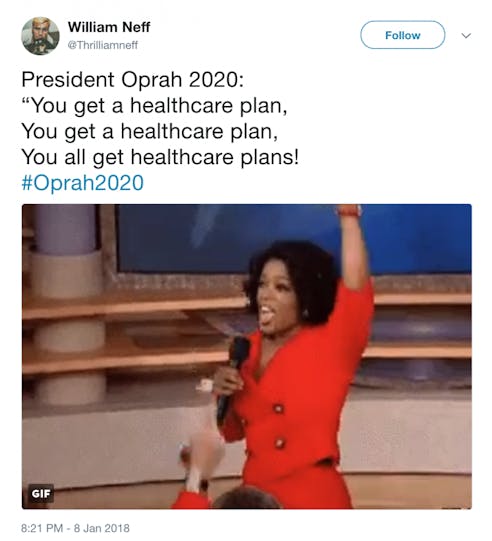Screen dimensions: 492x541
Task: Open the 8:21 PM - 8 Jan 2018 timestamp
Action: [x=76, y=528]
